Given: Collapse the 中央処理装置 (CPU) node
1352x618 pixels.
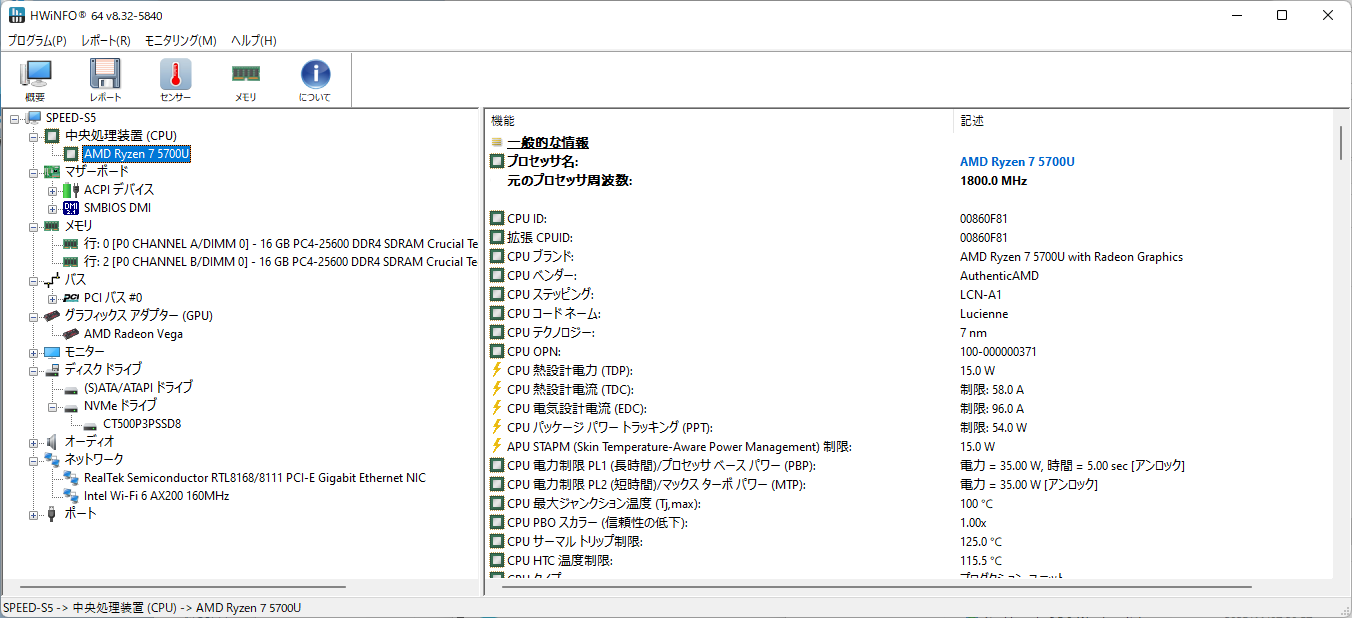Looking at the screenshot, I should (x=34, y=136).
